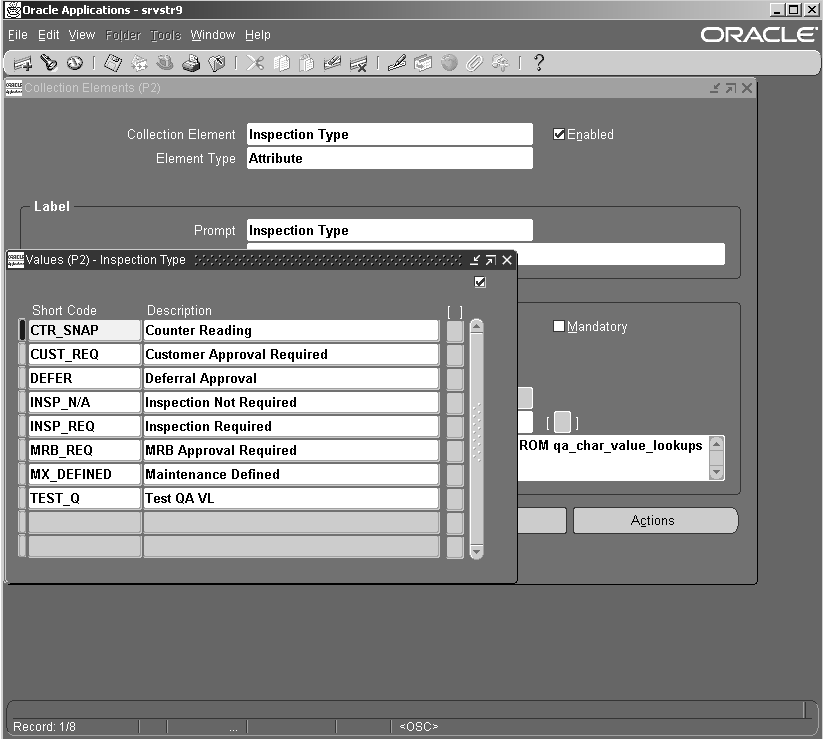
Task: Select the DEFER short code cell
Action: click(85, 378)
